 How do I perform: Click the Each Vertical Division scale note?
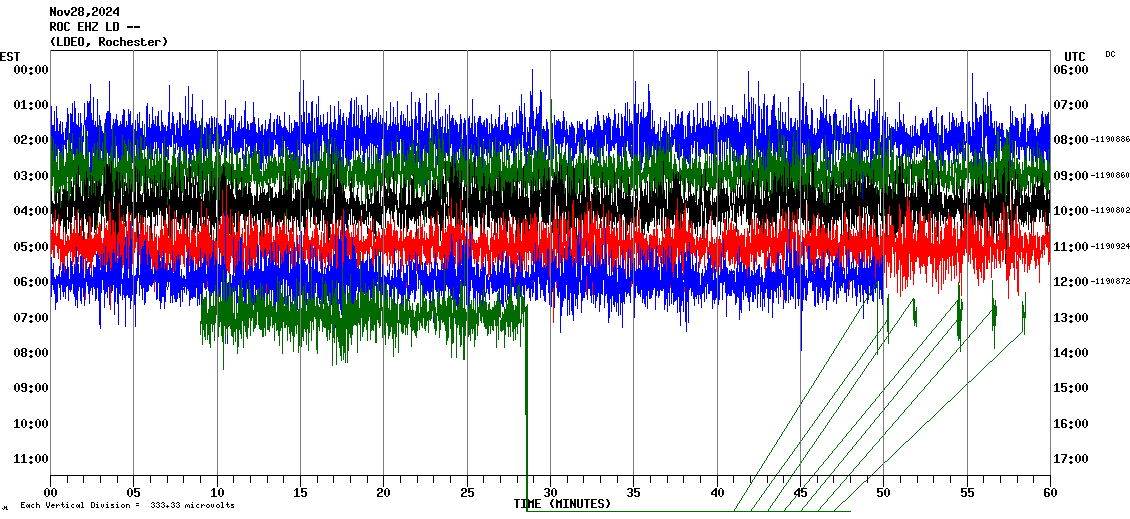[127, 505]
